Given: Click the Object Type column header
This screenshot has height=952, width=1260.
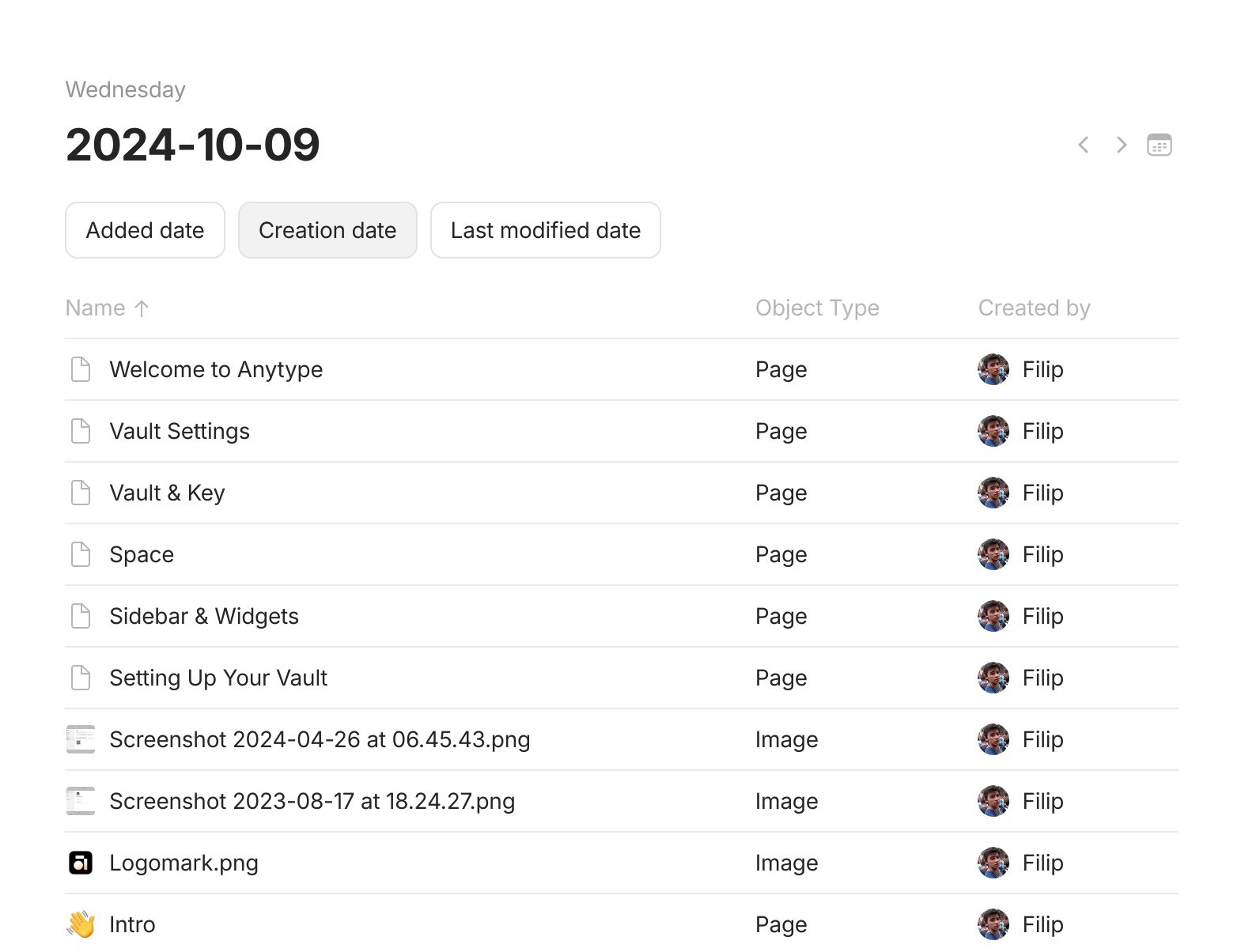Looking at the screenshot, I should [817, 308].
